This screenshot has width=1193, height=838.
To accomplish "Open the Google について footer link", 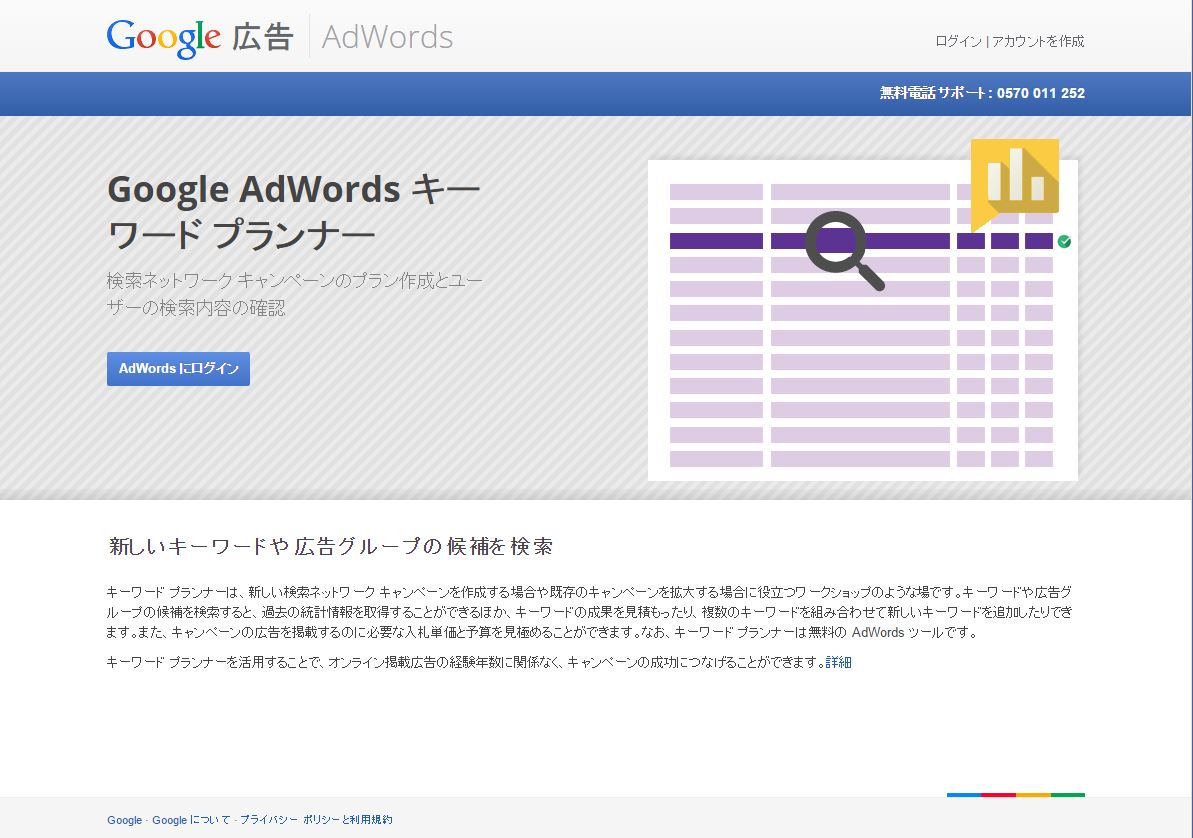I will (x=191, y=820).
